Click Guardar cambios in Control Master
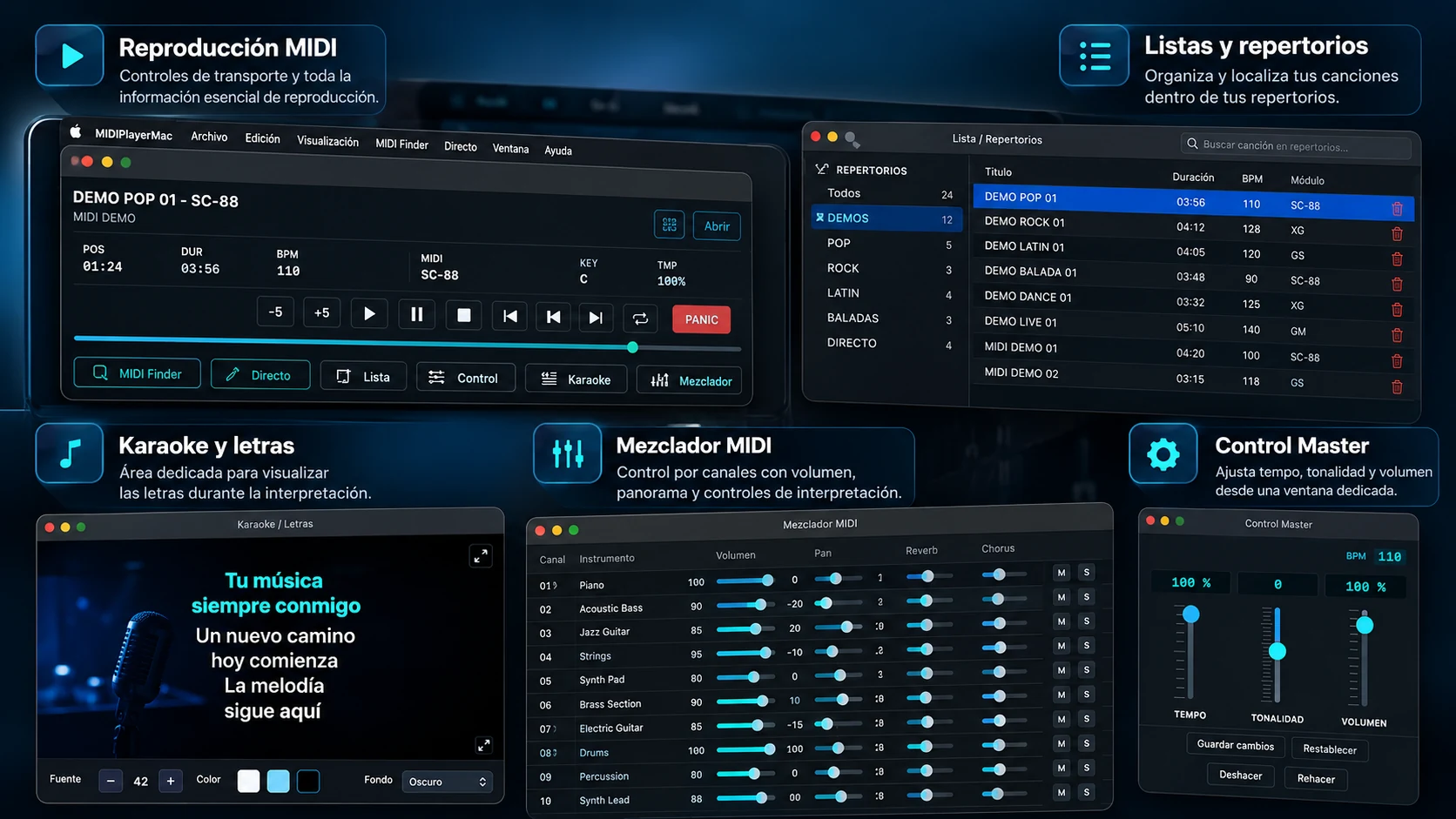Image resolution: width=1456 pixels, height=819 pixels. (x=1235, y=746)
